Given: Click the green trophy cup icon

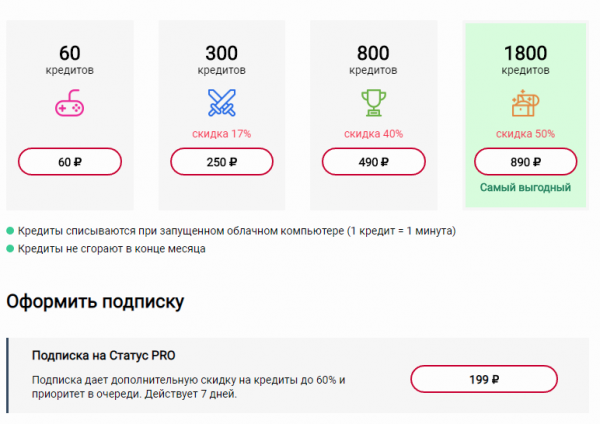Looking at the screenshot, I should tap(372, 102).
